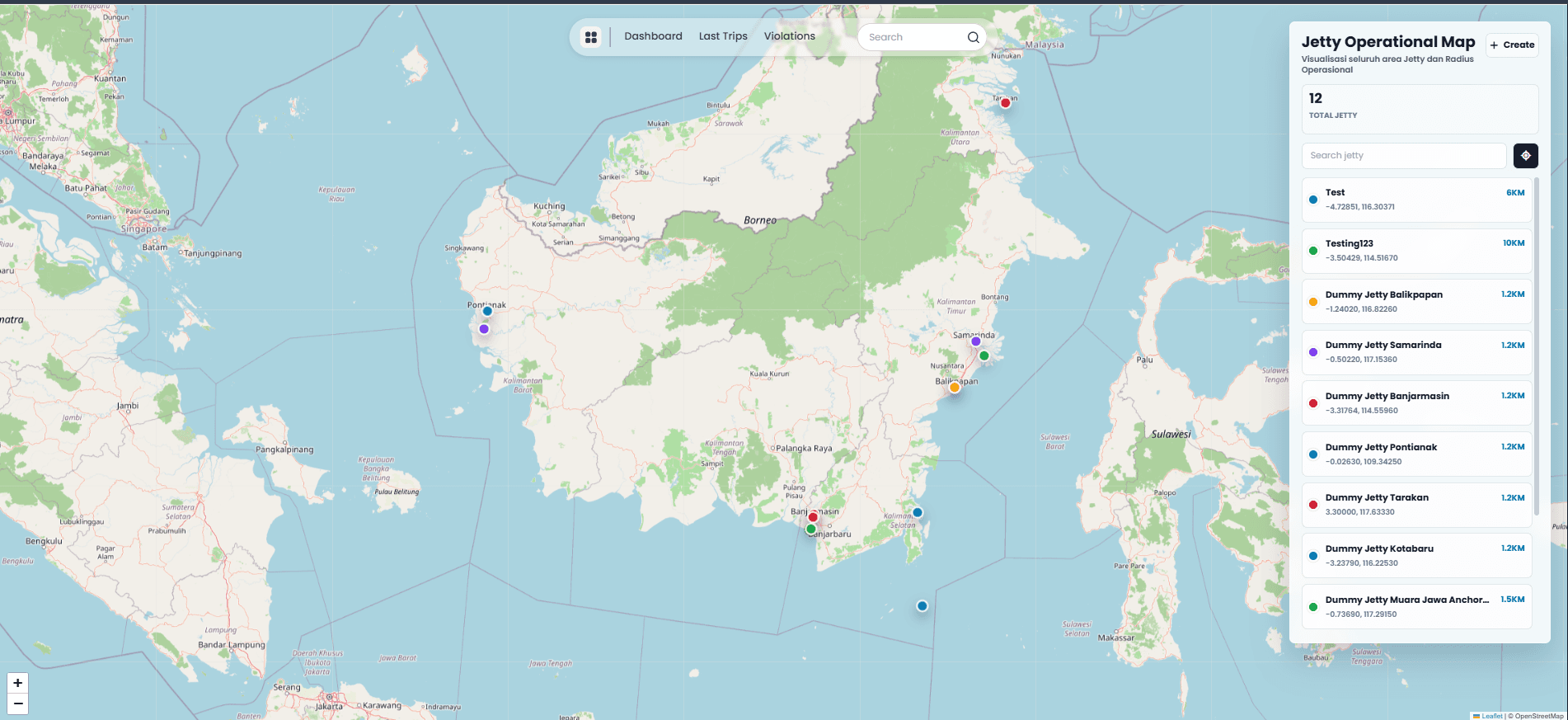Screen dimensions: 1568x720
Task: Click the Borneo map label
Action: point(760,220)
